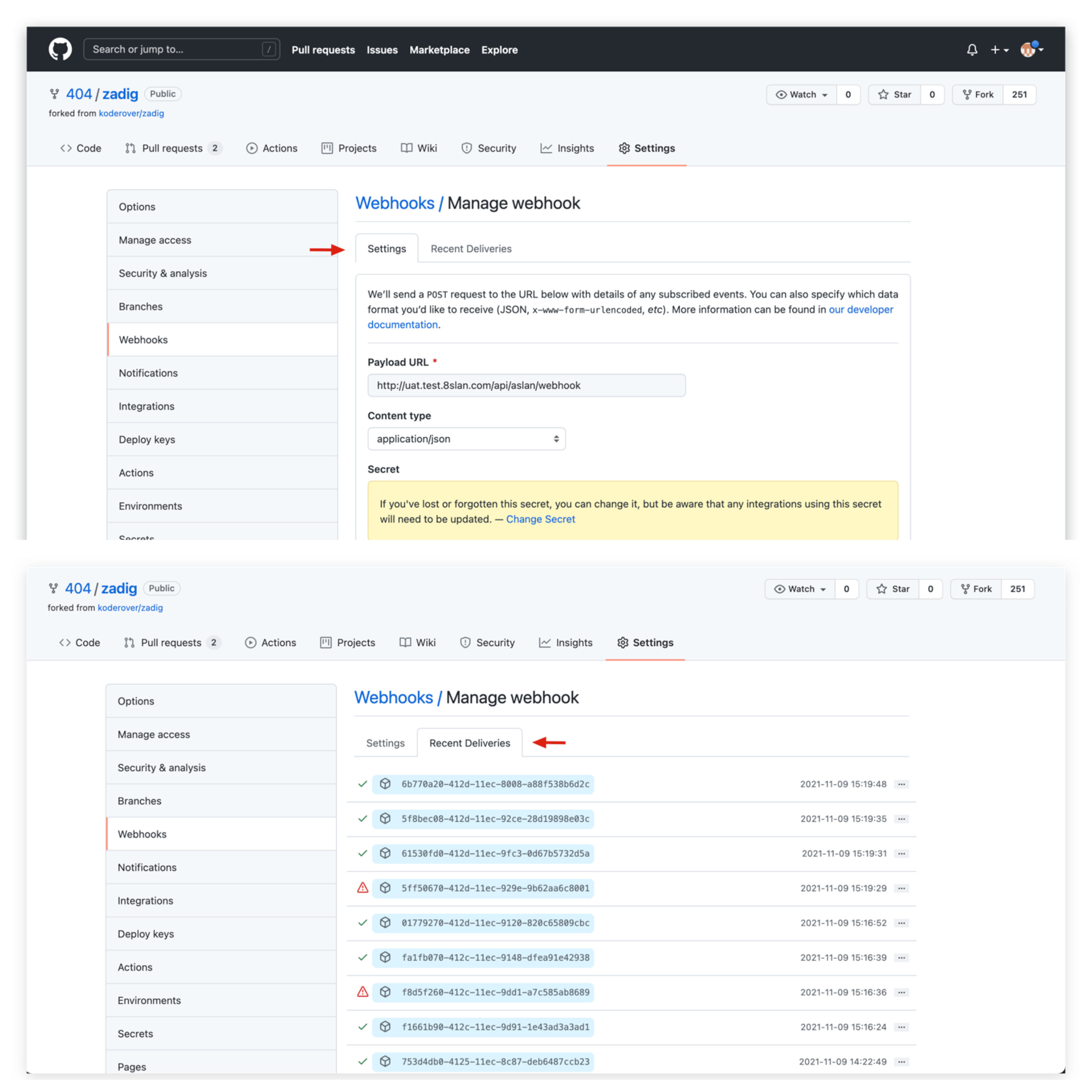Viewport: 1092px width, 1092px height.
Task: Click the Insights graph icon
Action: point(546,148)
